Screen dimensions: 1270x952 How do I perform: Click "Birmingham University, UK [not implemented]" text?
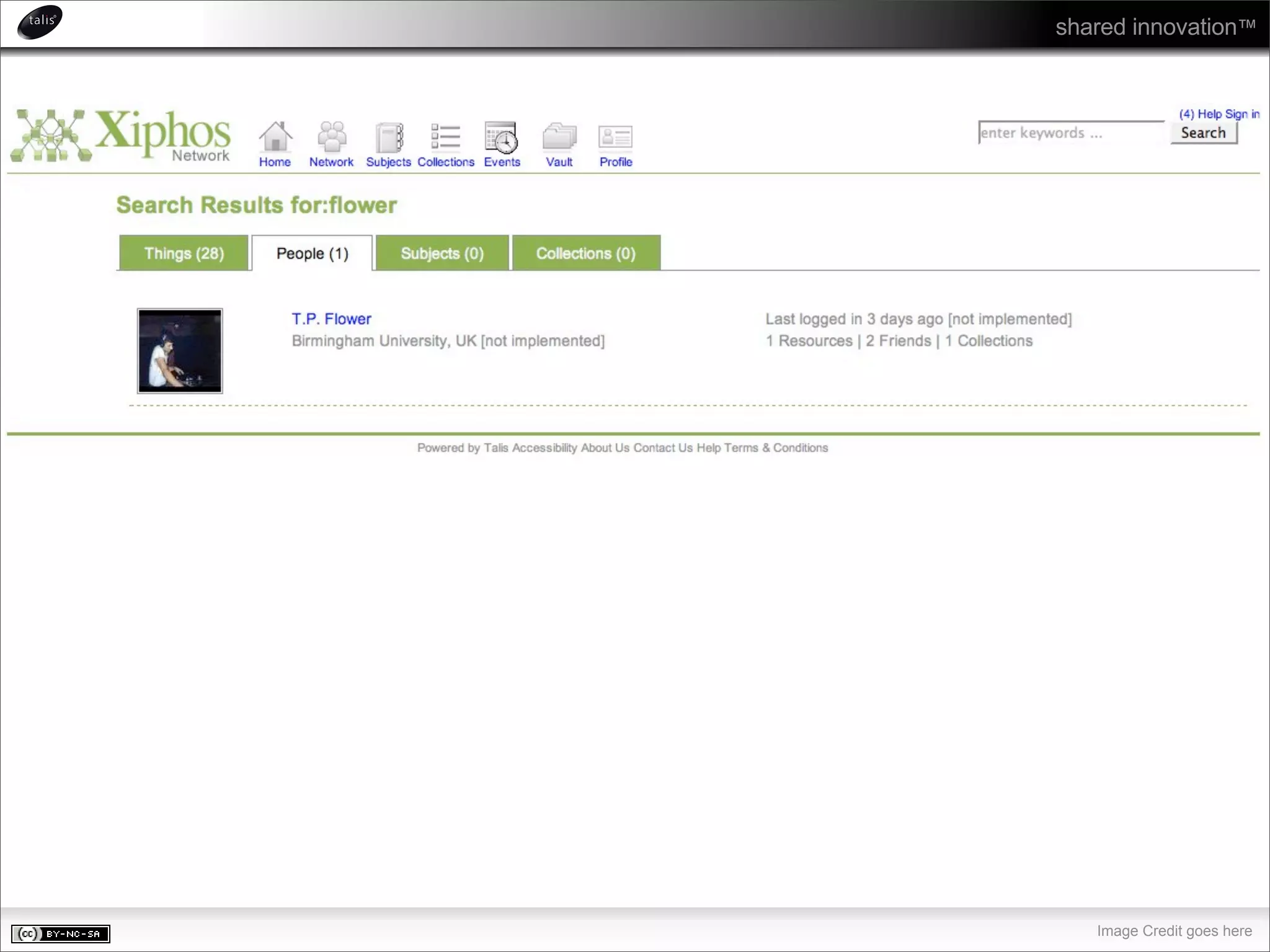(448, 341)
